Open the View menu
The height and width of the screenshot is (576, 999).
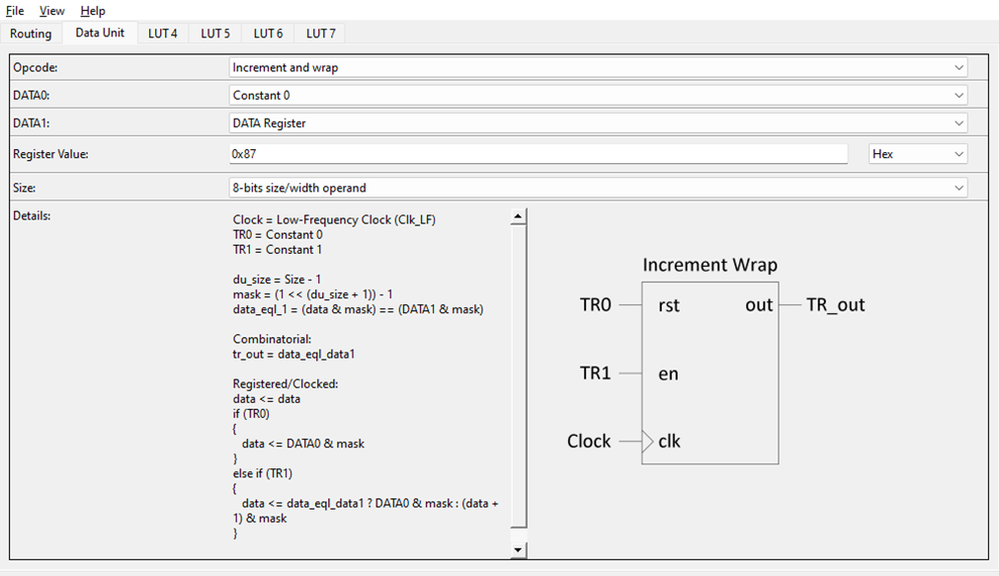(51, 10)
